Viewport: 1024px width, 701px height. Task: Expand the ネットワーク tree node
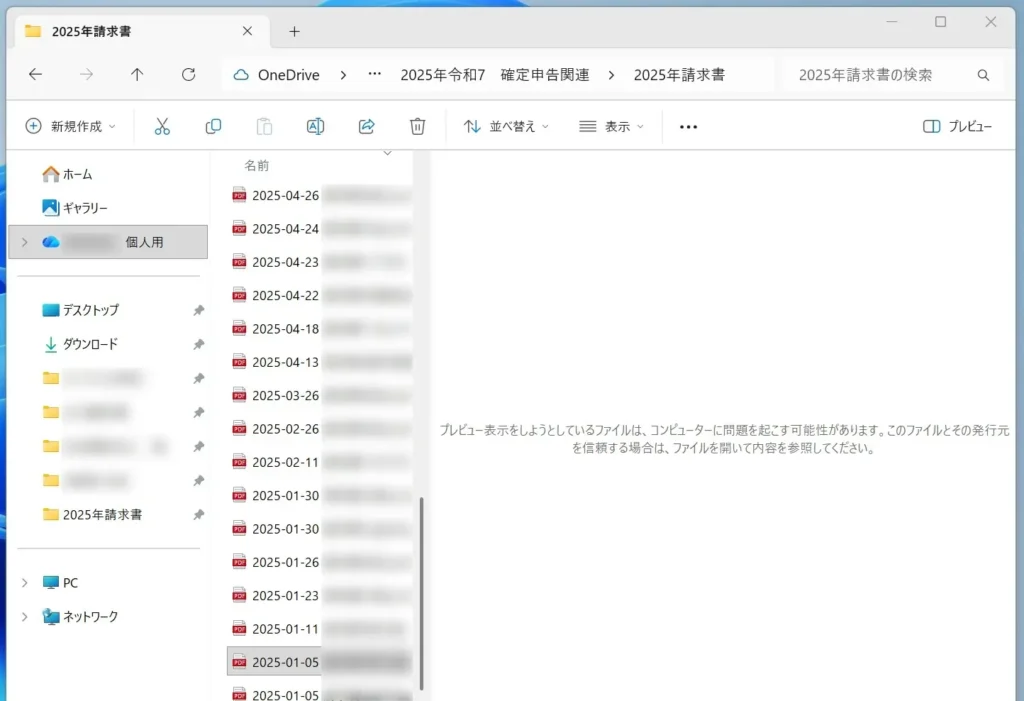pyautogui.click(x=24, y=617)
